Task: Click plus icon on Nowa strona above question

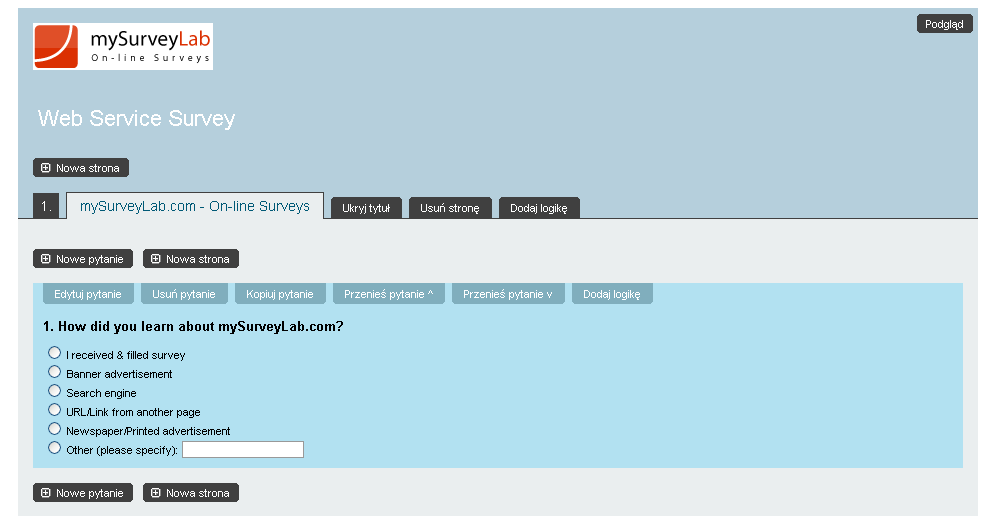Action: tap(155, 259)
